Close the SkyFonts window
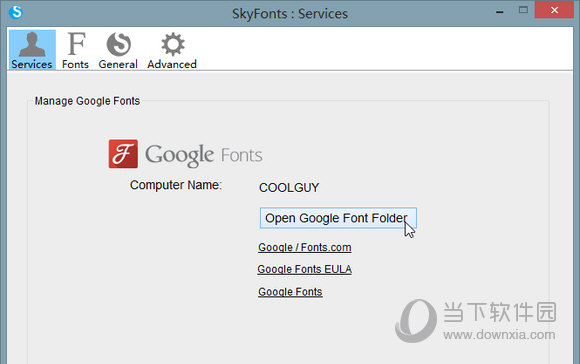This screenshot has height=364, width=580. 554,10
